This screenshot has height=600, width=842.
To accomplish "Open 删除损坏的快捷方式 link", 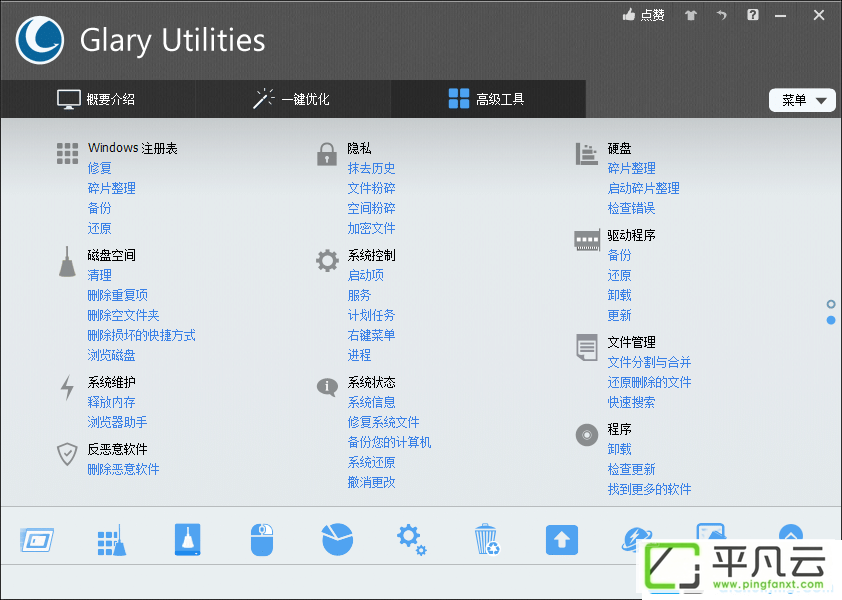I will [x=142, y=335].
